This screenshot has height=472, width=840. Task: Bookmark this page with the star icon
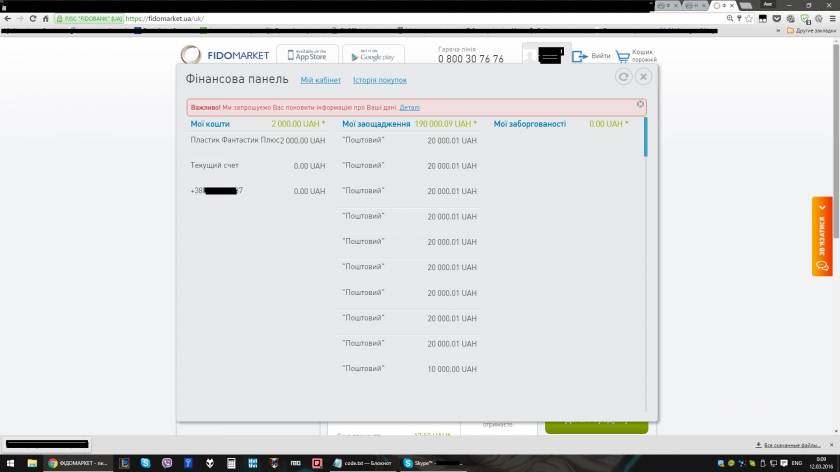pos(749,18)
